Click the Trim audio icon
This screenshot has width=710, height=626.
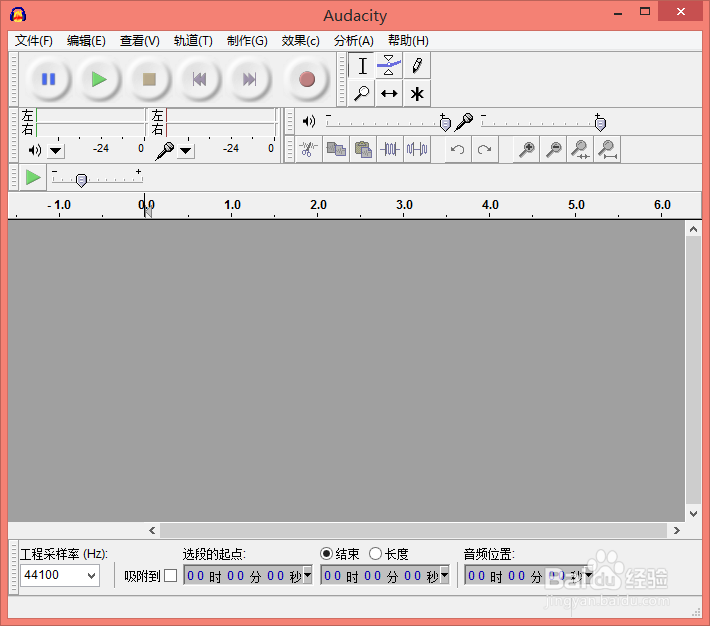pyautogui.click(x=390, y=149)
